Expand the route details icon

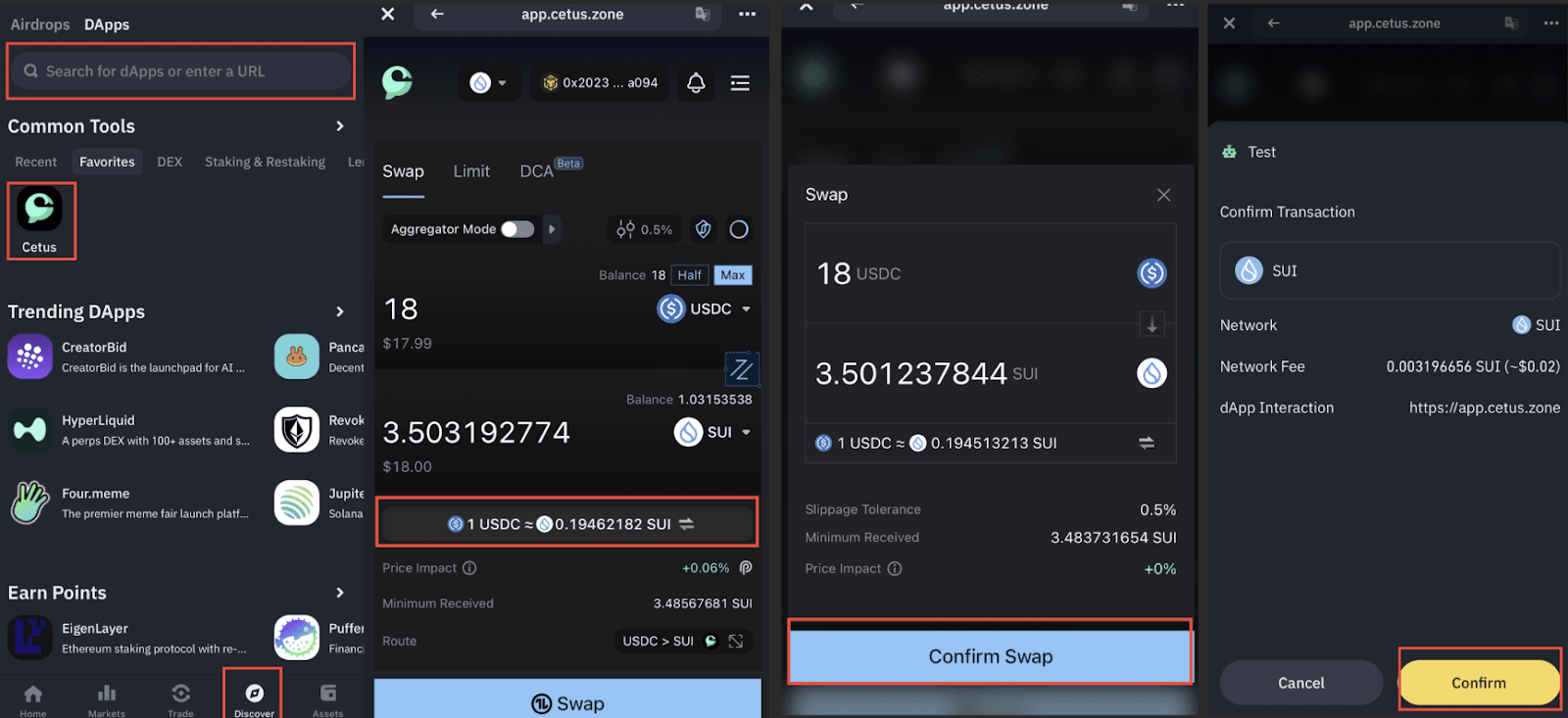tap(736, 641)
